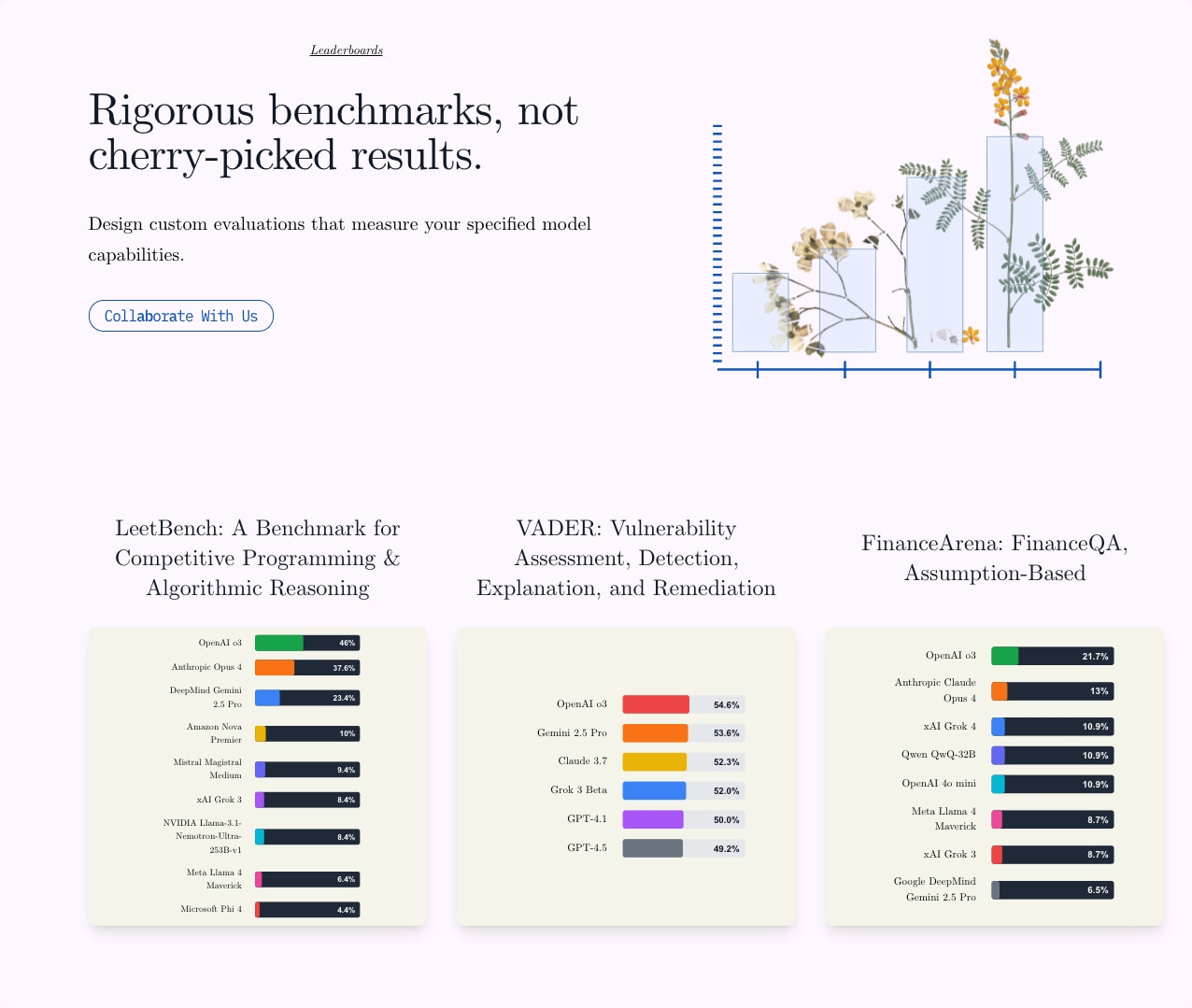This screenshot has width=1192, height=1008.
Task: Click the LeetBench Anthropic Opus 4 37.6% bar
Action: pyautogui.click(x=307, y=668)
